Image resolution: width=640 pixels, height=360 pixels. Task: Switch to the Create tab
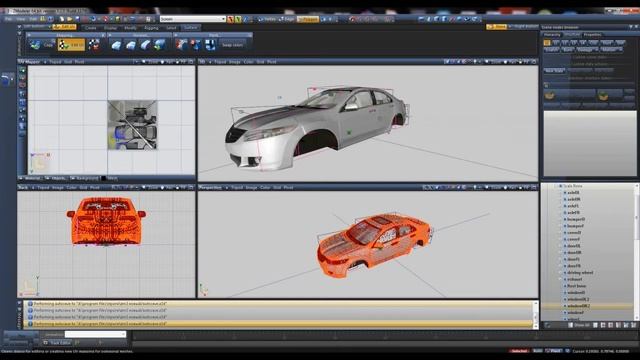tap(91, 28)
